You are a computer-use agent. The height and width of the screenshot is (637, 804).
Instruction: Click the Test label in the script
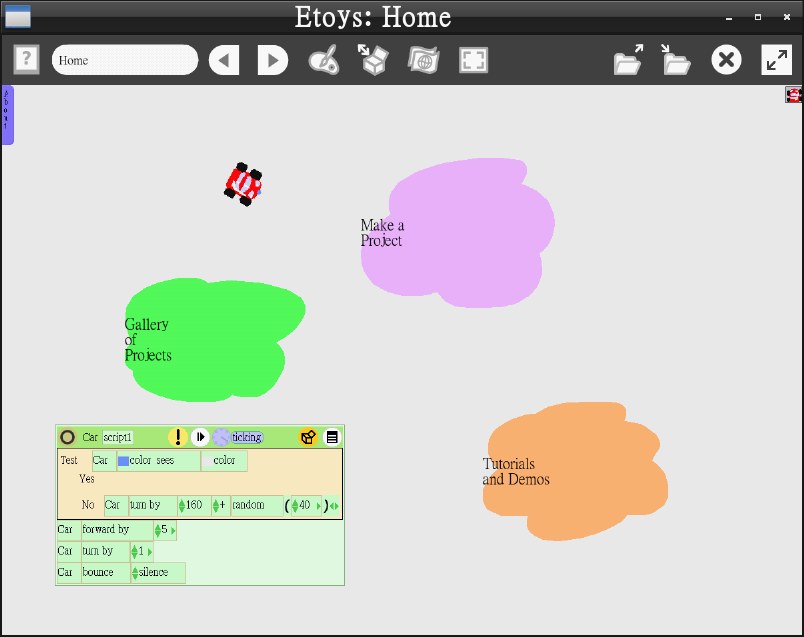click(x=69, y=460)
